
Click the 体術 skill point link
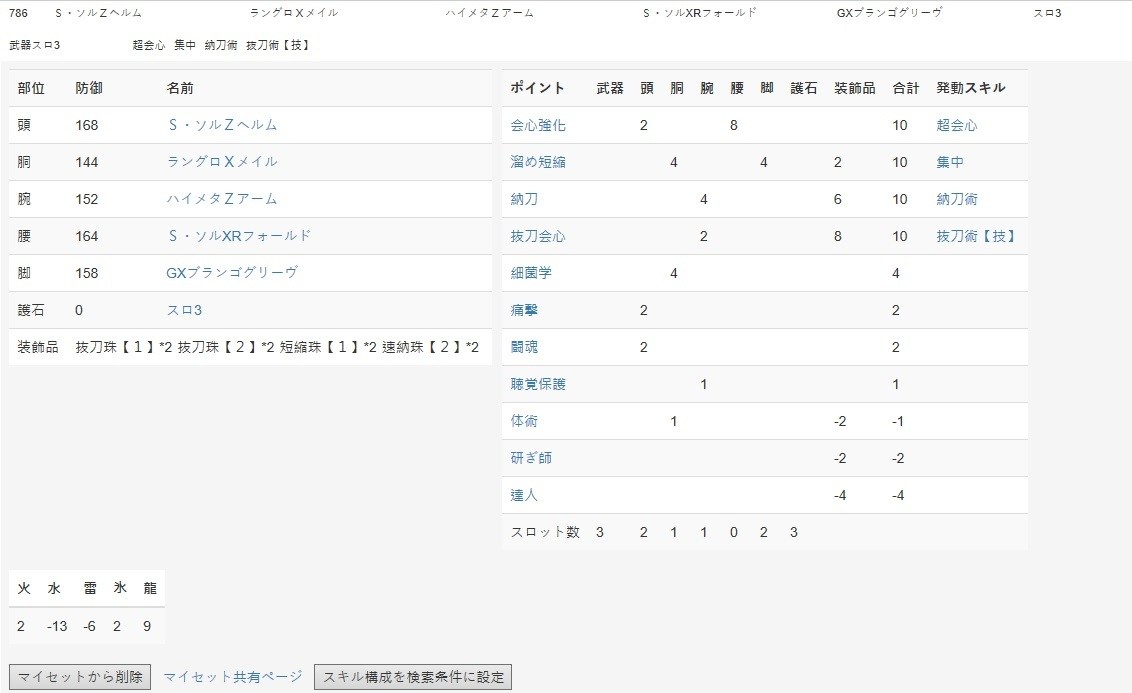point(524,420)
